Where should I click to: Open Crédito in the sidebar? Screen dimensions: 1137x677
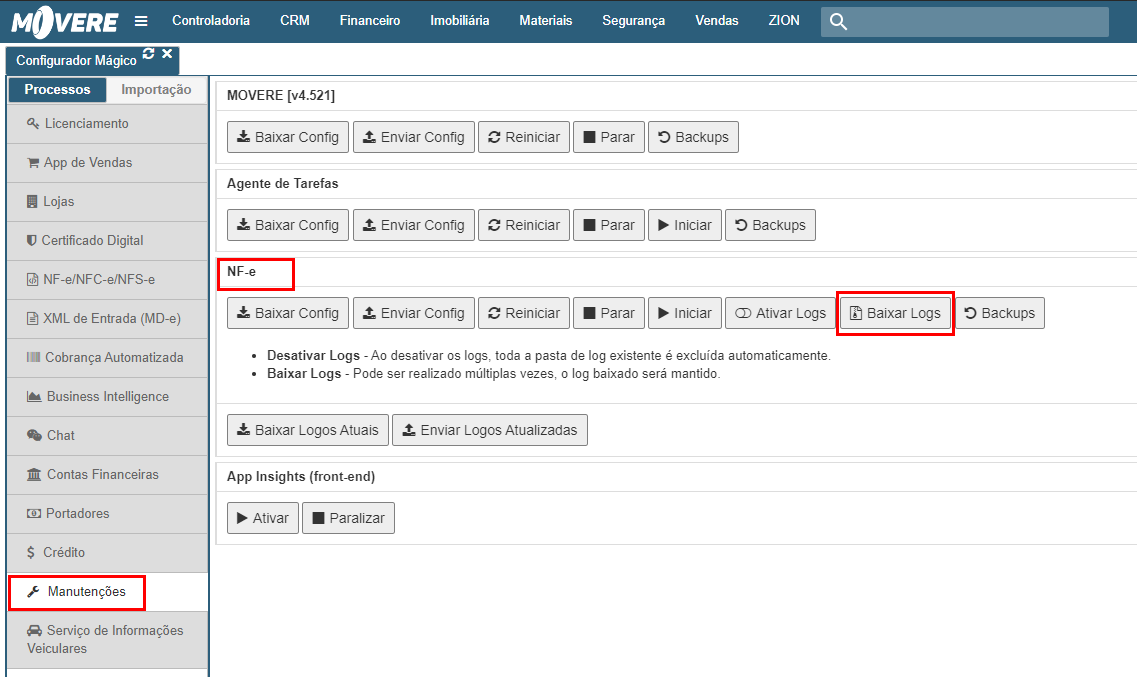pos(107,553)
